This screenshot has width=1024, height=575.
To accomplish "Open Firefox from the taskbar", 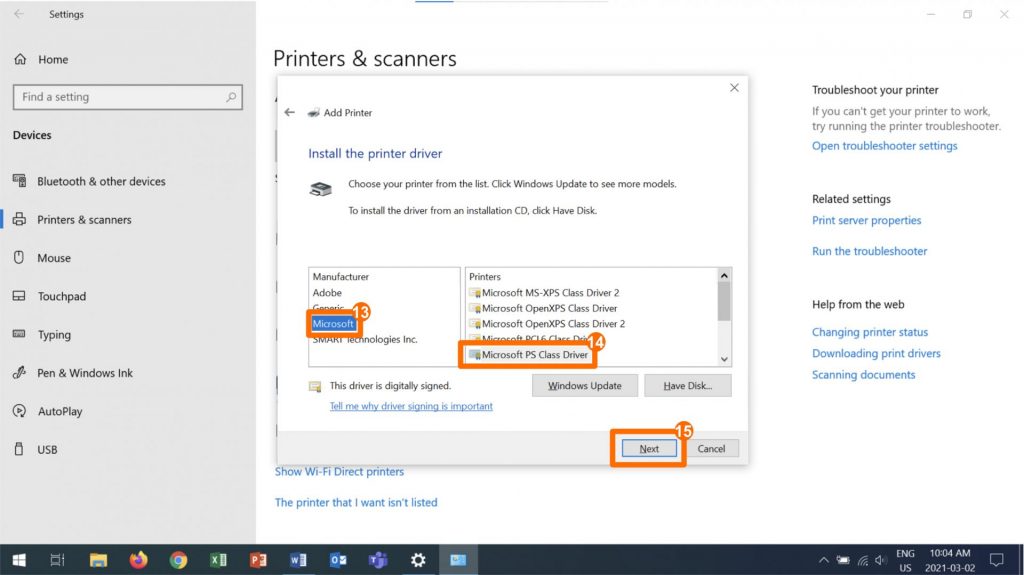I will [138, 560].
